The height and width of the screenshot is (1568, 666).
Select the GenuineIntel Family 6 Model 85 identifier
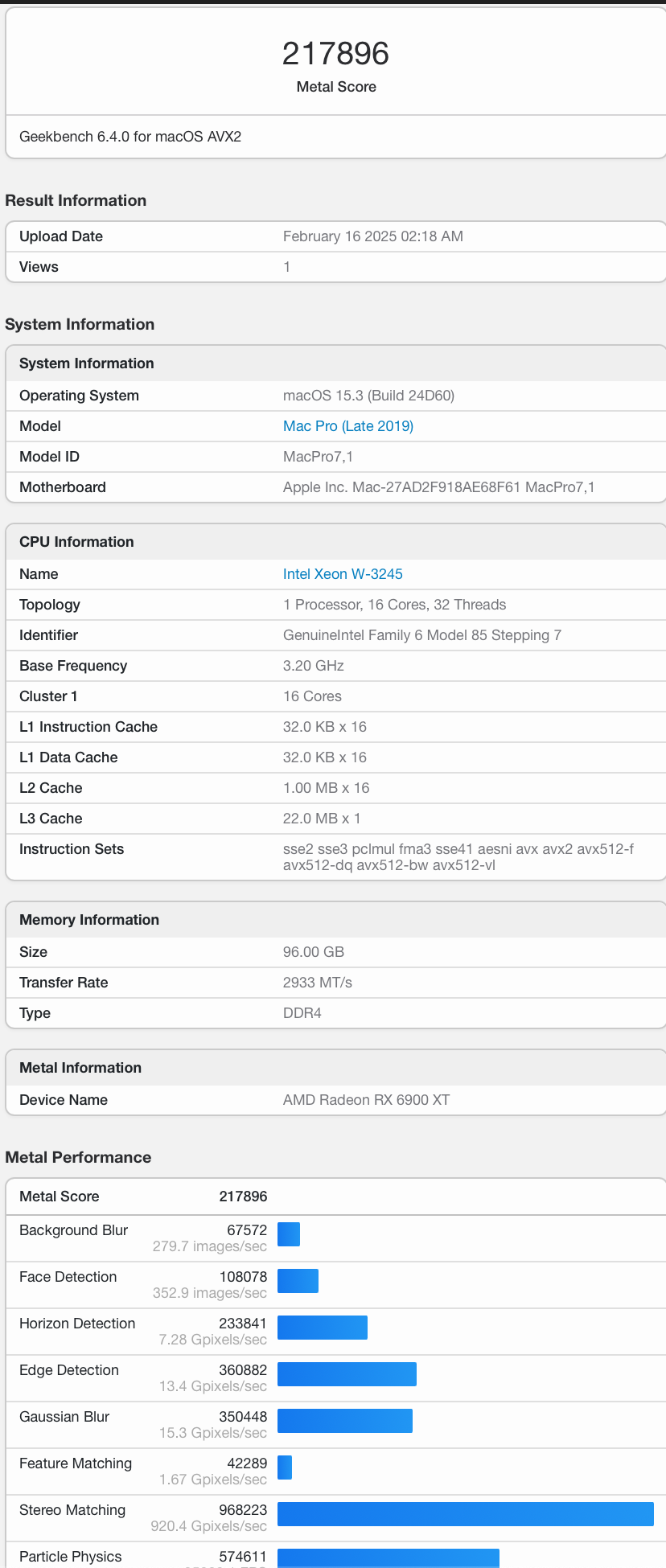pyautogui.click(x=422, y=635)
